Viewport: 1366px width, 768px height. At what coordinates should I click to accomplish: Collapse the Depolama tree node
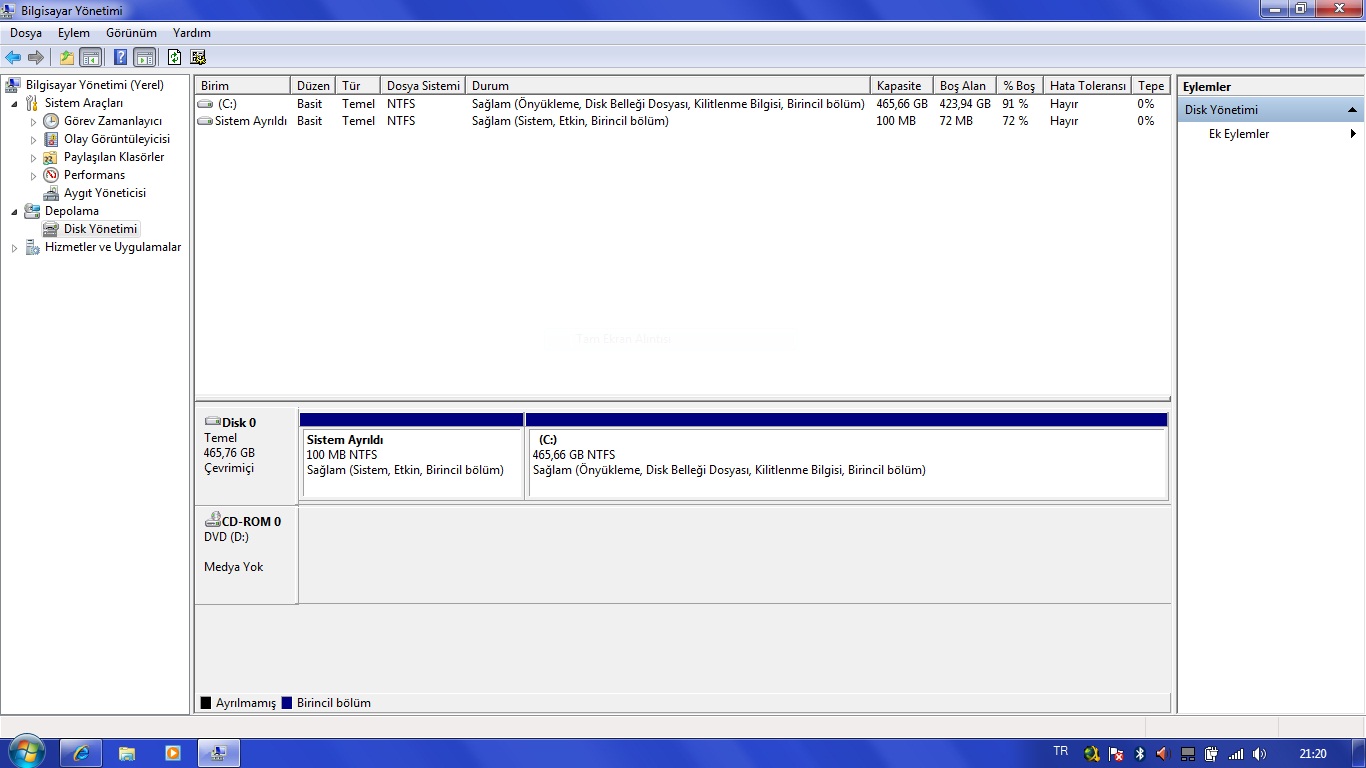[14, 211]
